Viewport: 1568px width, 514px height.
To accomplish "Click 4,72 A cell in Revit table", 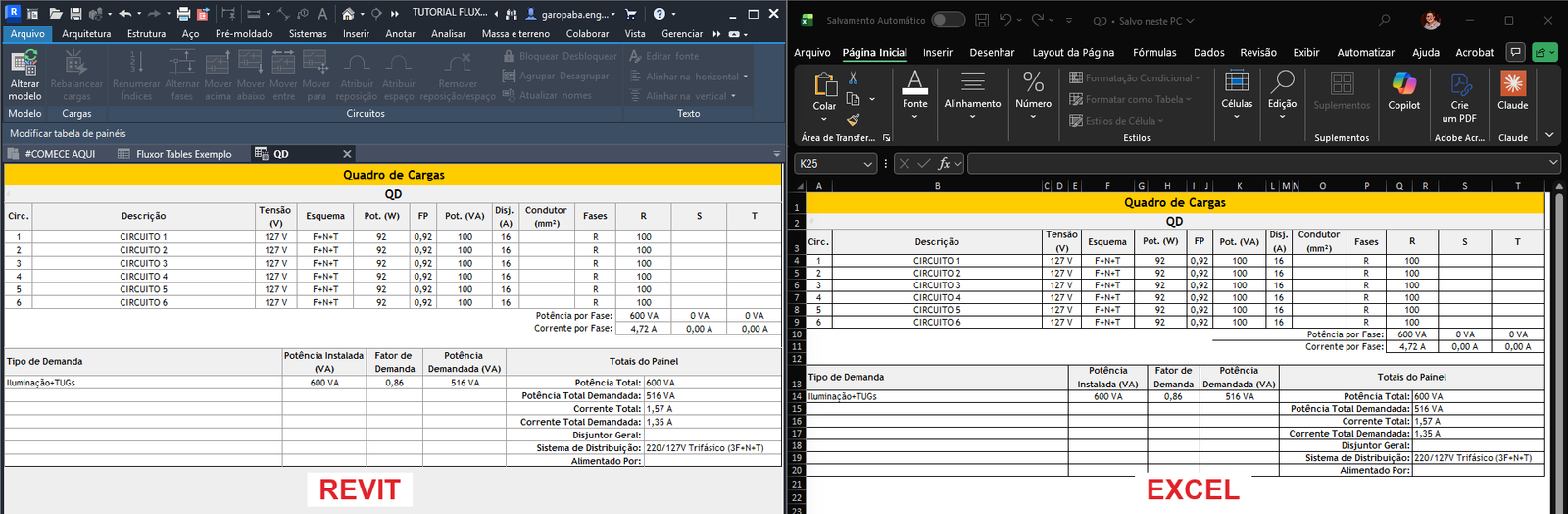I will (x=644, y=329).
